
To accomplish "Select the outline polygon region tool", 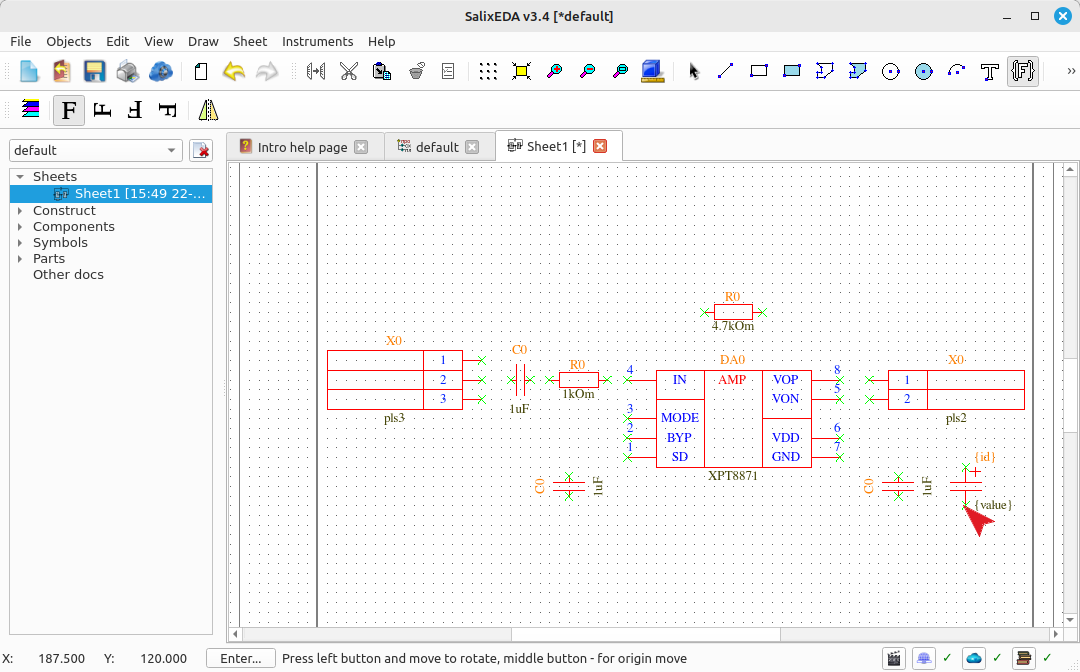I will pos(824,71).
